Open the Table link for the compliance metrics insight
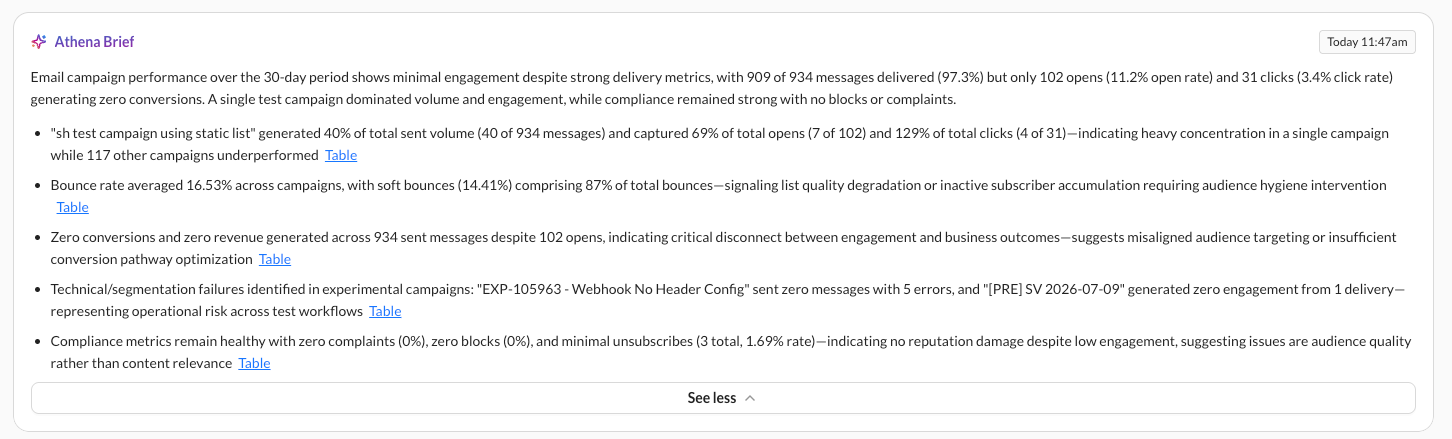This screenshot has height=439, width=1452. [254, 363]
